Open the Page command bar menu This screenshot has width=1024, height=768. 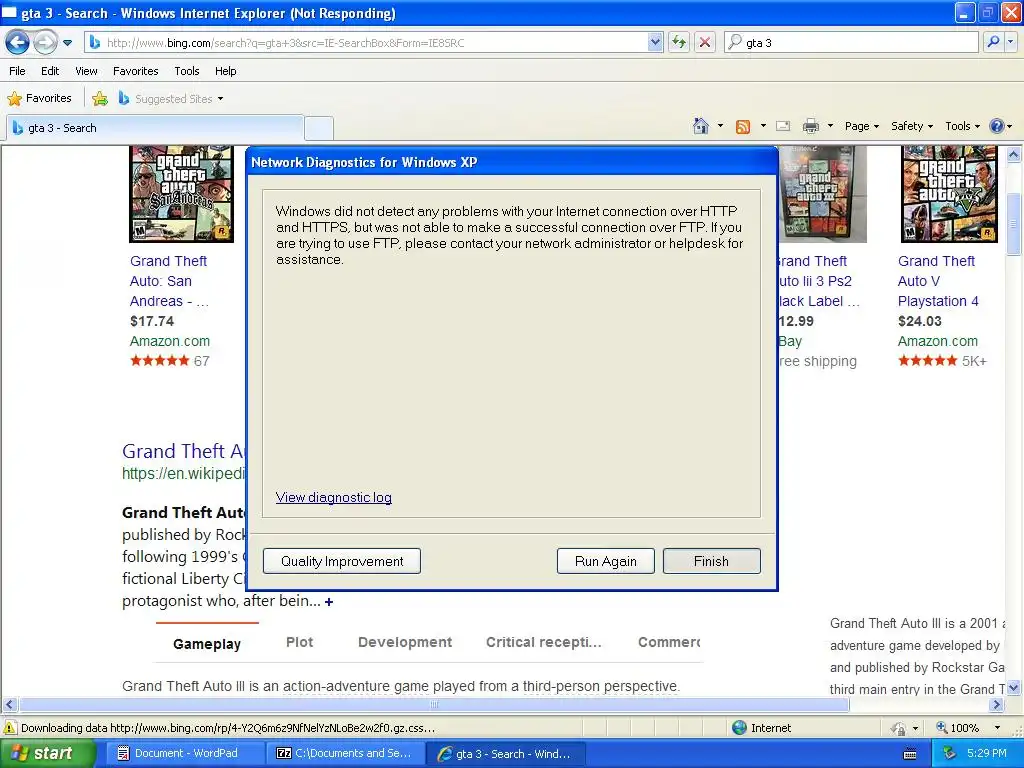861,126
